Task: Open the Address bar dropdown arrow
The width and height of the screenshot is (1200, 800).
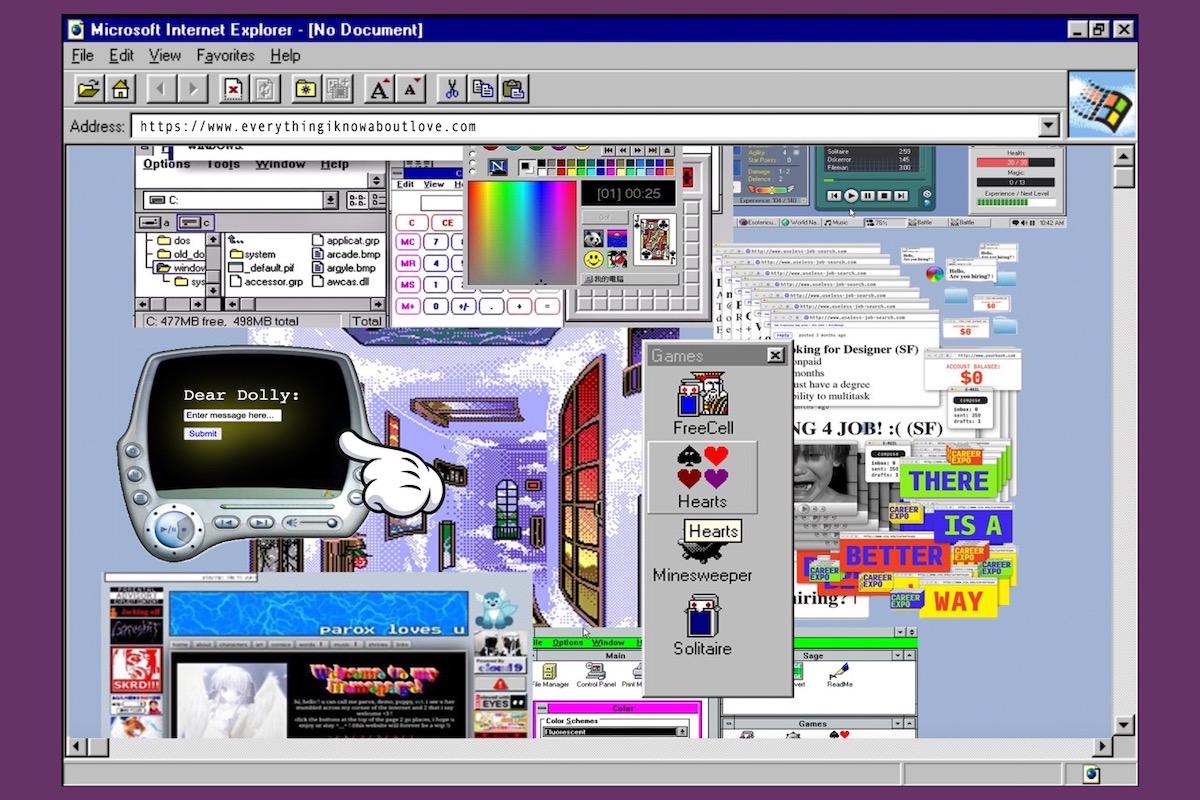Action: pyautogui.click(x=1048, y=126)
